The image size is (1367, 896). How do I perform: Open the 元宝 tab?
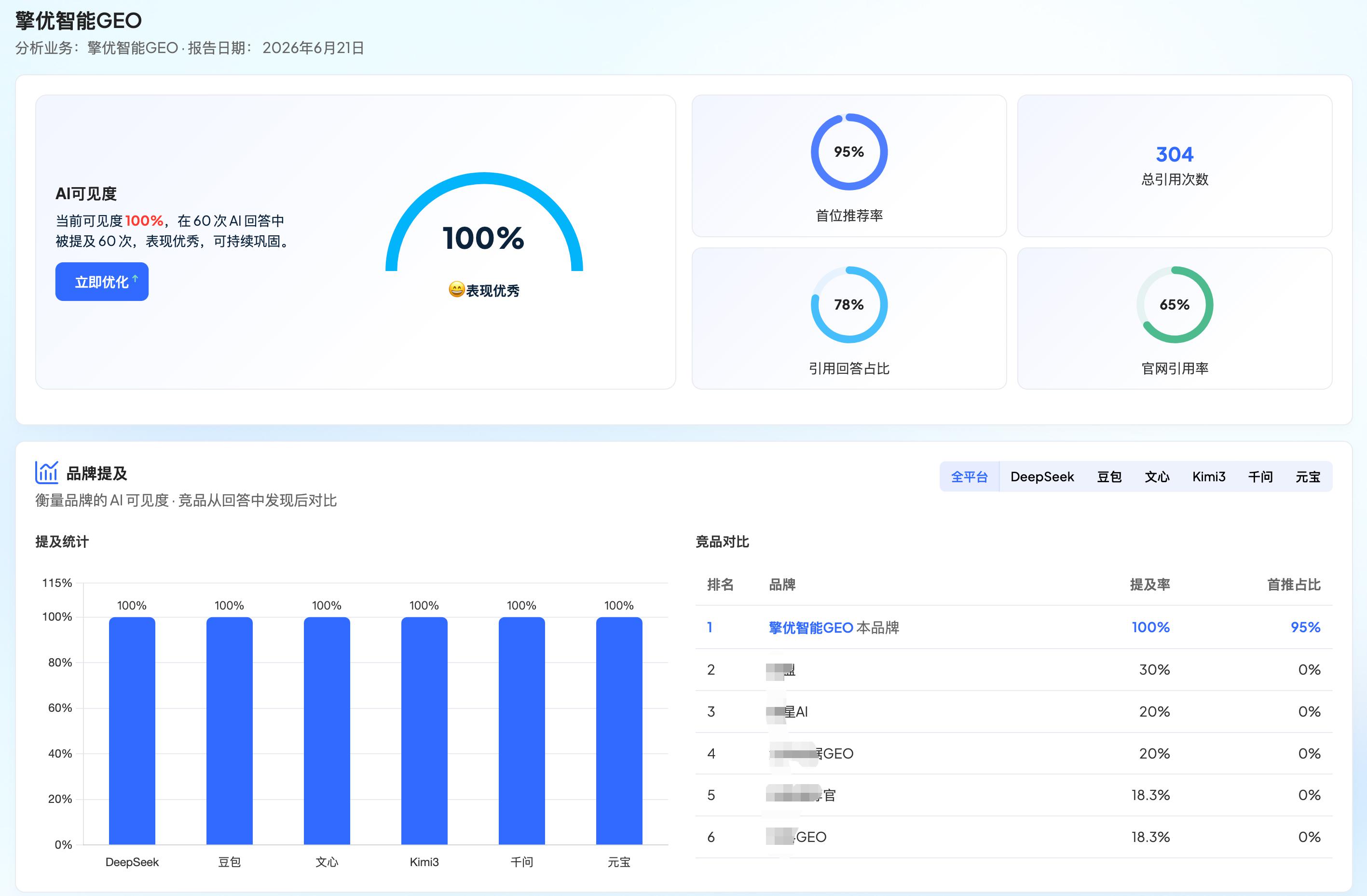coord(1308,477)
